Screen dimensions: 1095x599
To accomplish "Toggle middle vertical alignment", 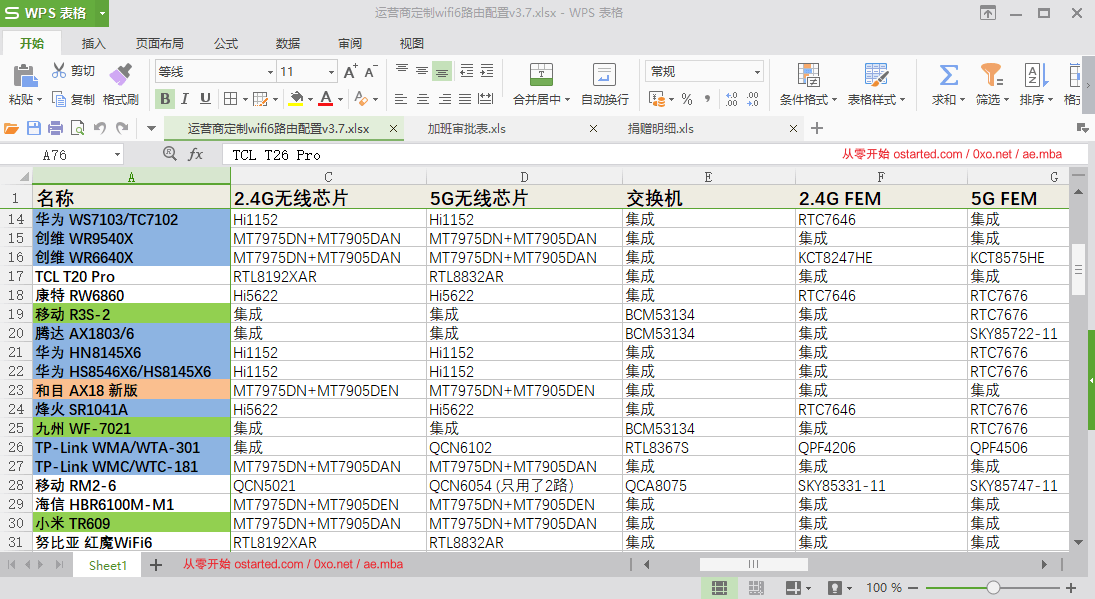I will point(422,71).
